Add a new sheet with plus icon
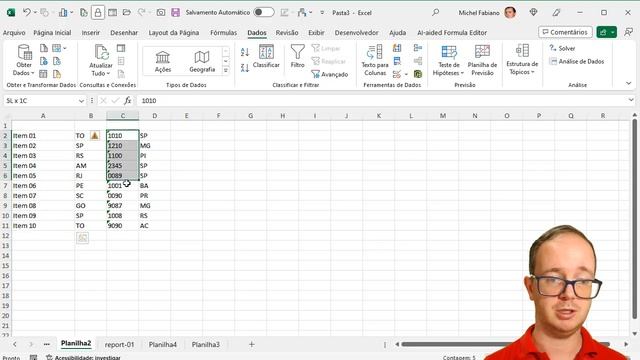This screenshot has height=360, width=640. click(251, 344)
